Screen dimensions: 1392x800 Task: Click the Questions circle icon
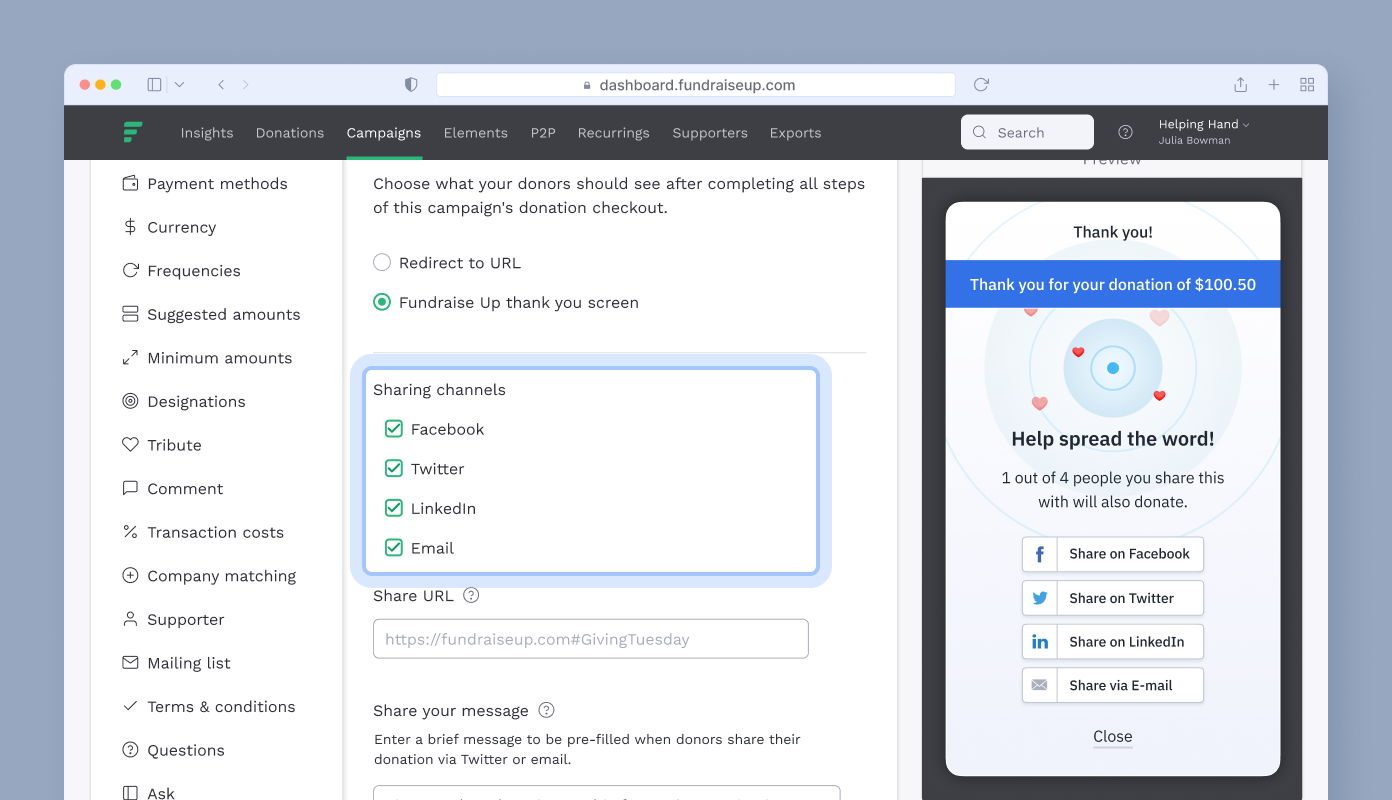tap(130, 750)
